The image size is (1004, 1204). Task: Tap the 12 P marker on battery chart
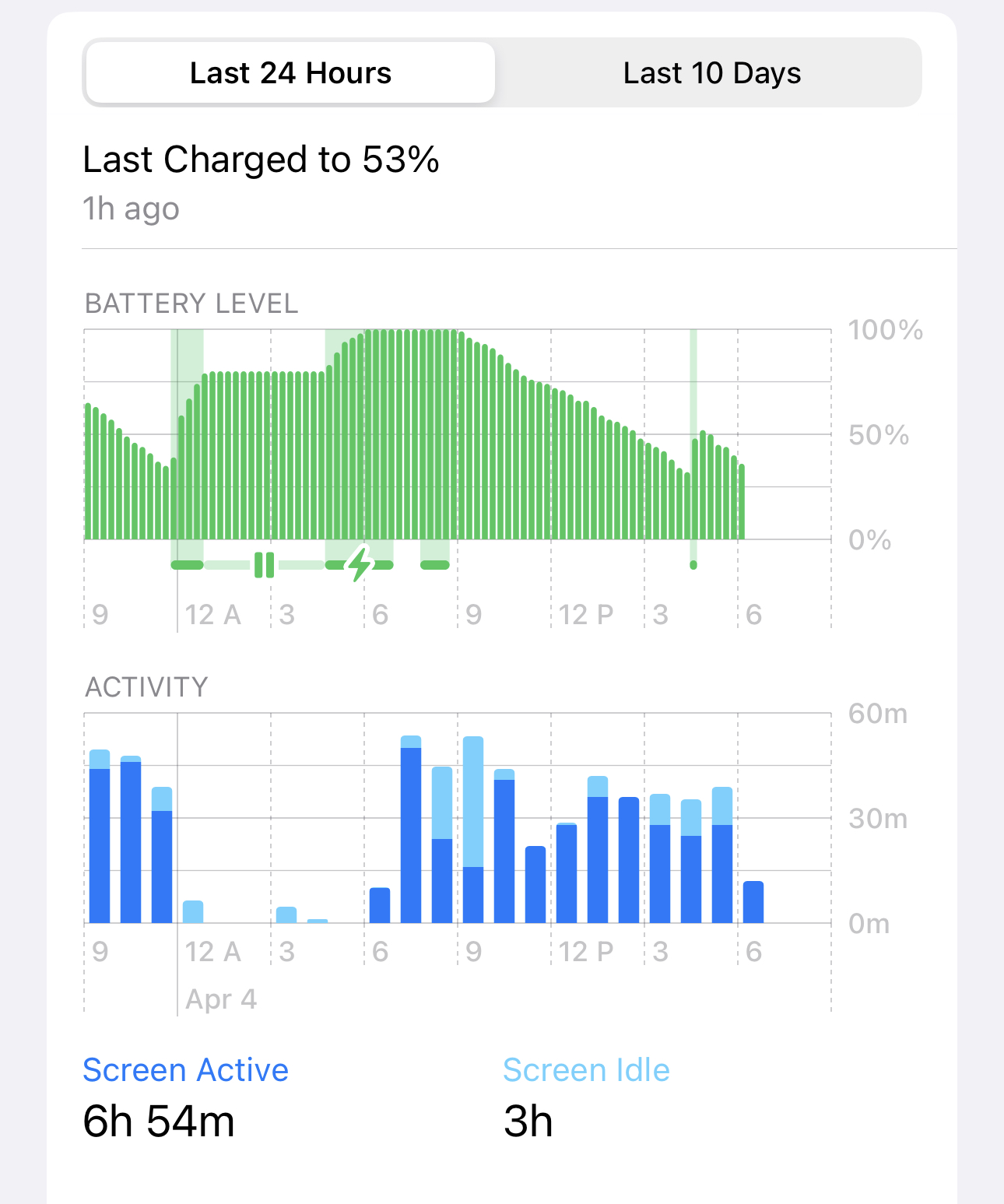click(x=586, y=615)
